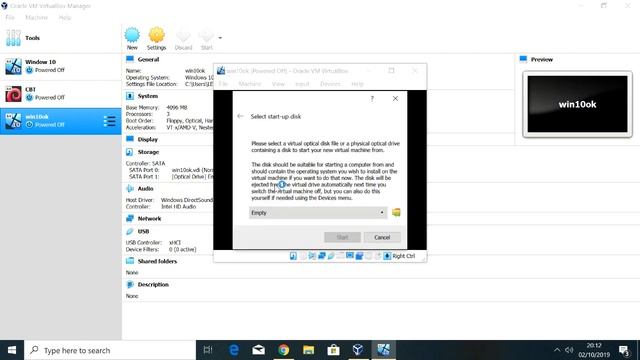Open Google Chrome from taskbar

tap(283, 350)
